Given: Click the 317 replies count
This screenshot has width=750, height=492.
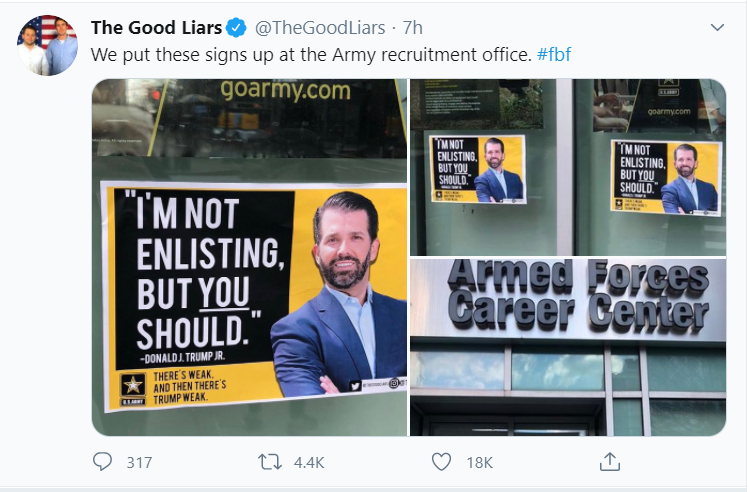Looking at the screenshot, I should pyautogui.click(x=139, y=462).
